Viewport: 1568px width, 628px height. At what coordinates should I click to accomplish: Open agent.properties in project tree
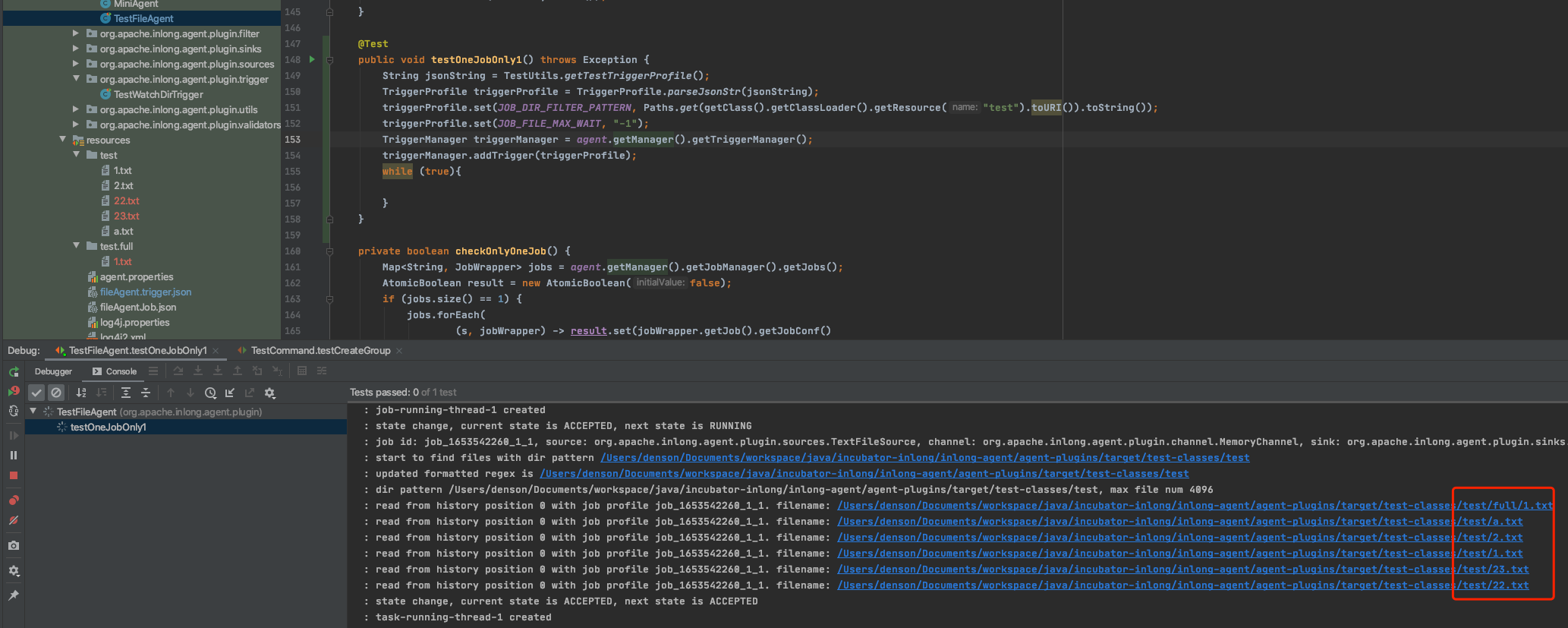[136, 276]
